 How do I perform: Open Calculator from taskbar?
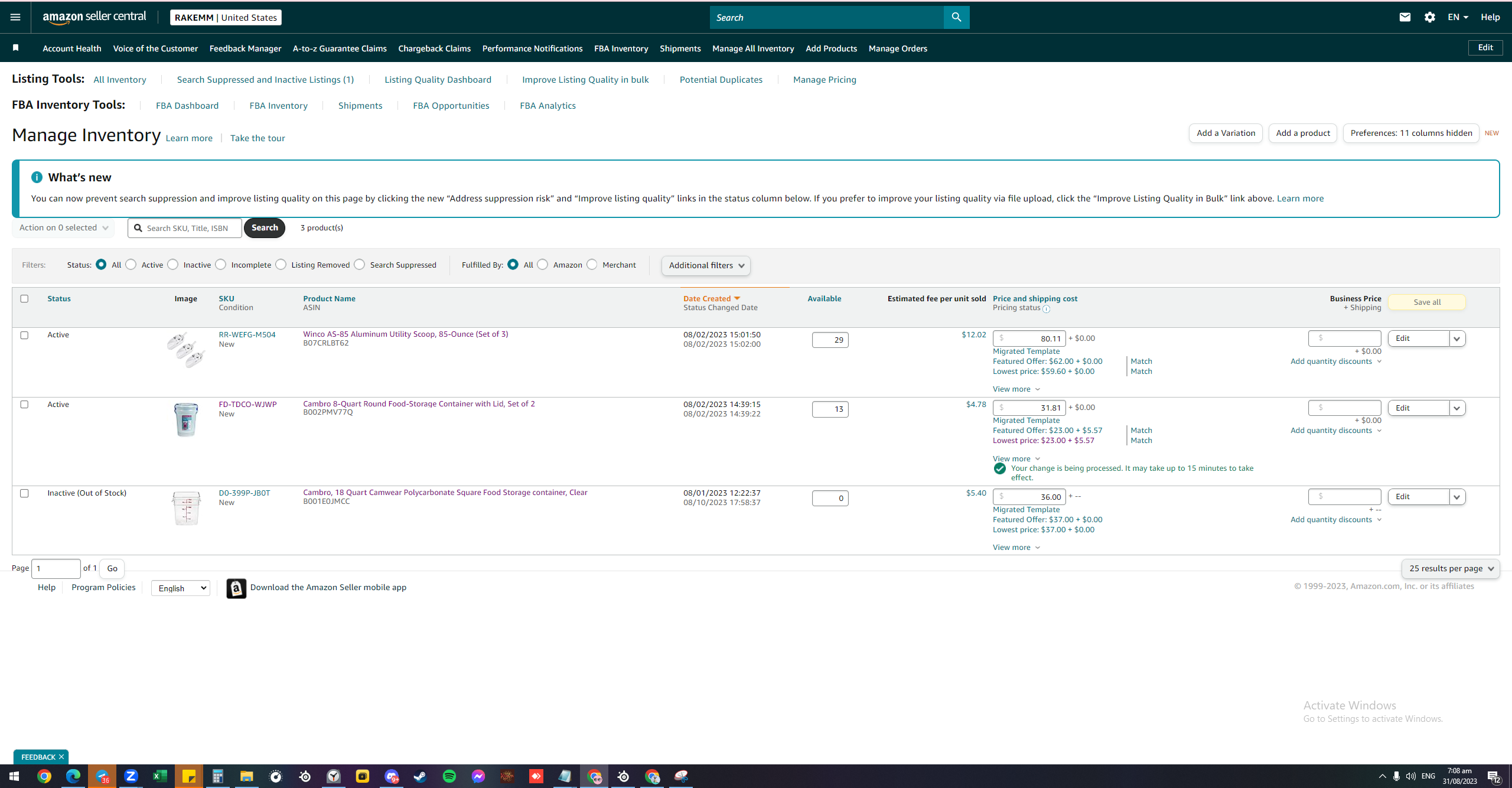pos(218,776)
